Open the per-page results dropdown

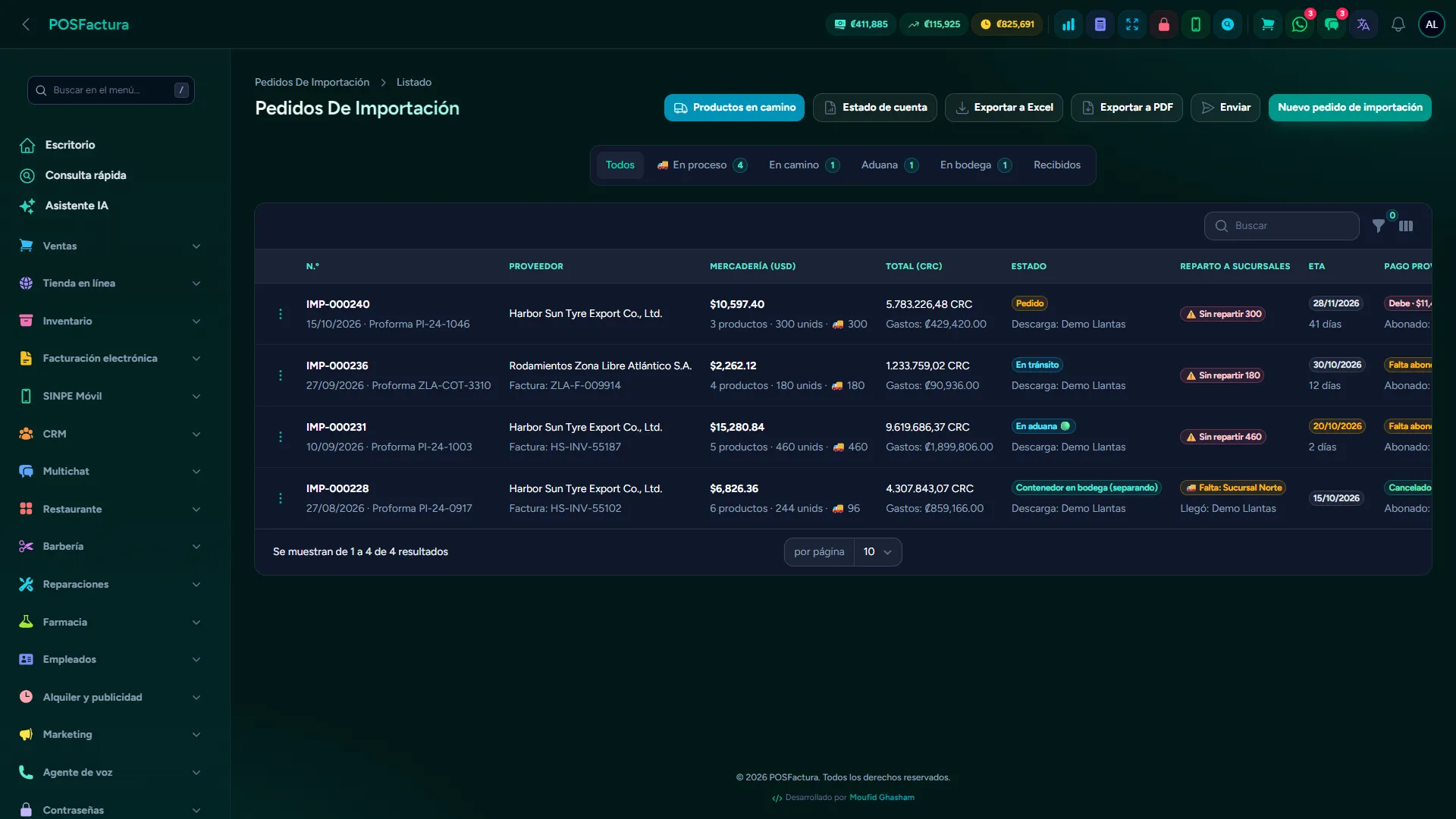click(878, 552)
